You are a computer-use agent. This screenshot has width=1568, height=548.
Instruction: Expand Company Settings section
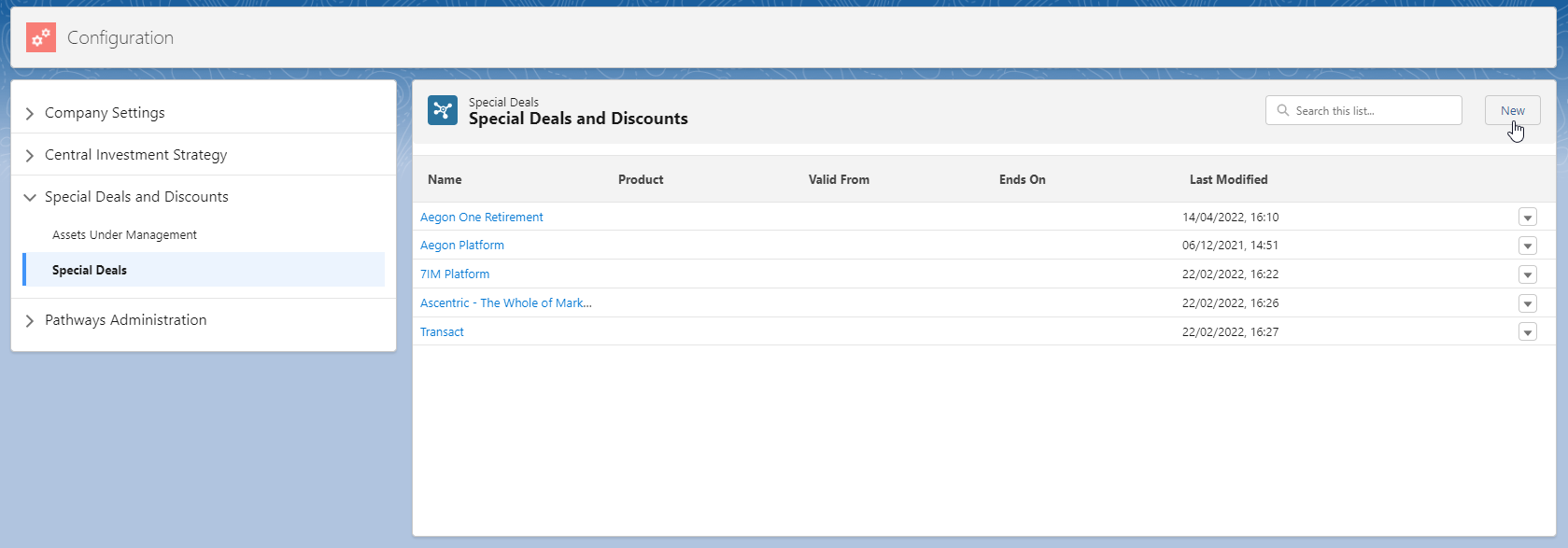pyautogui.click(x=30, y=113)
